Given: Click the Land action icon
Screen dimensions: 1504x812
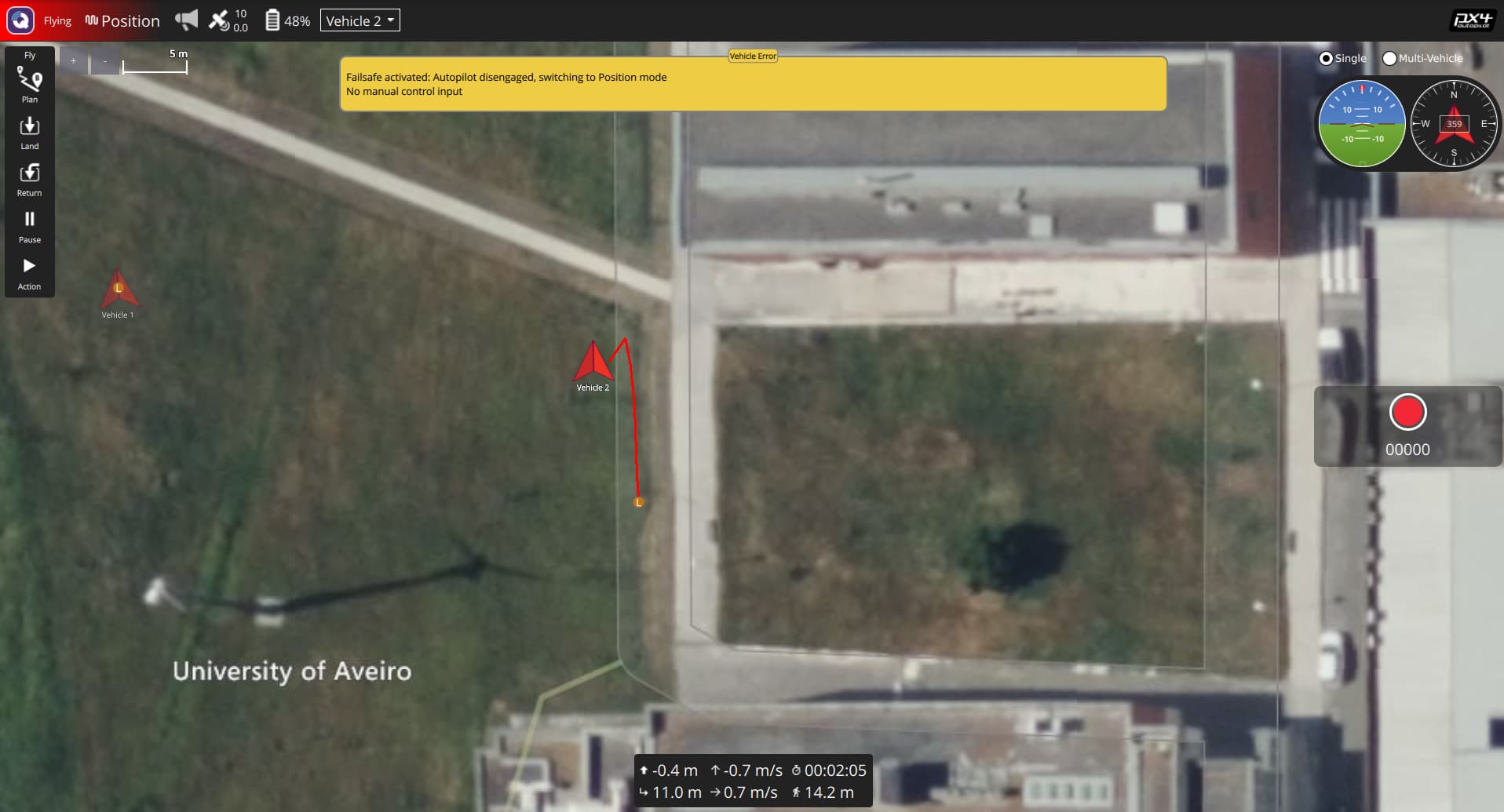Looking at the screenshot, I should (x=30, y=132).
